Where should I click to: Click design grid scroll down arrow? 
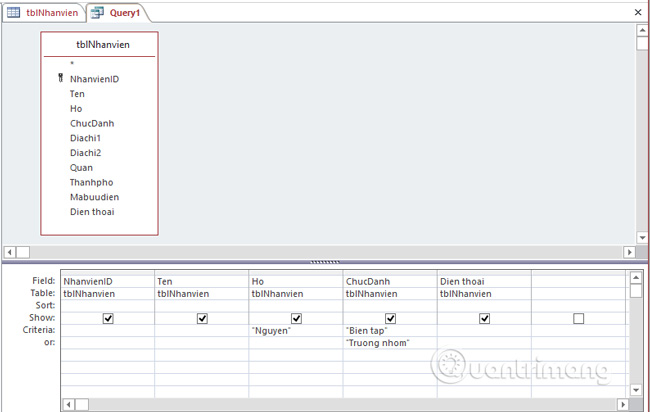(635, 390)
